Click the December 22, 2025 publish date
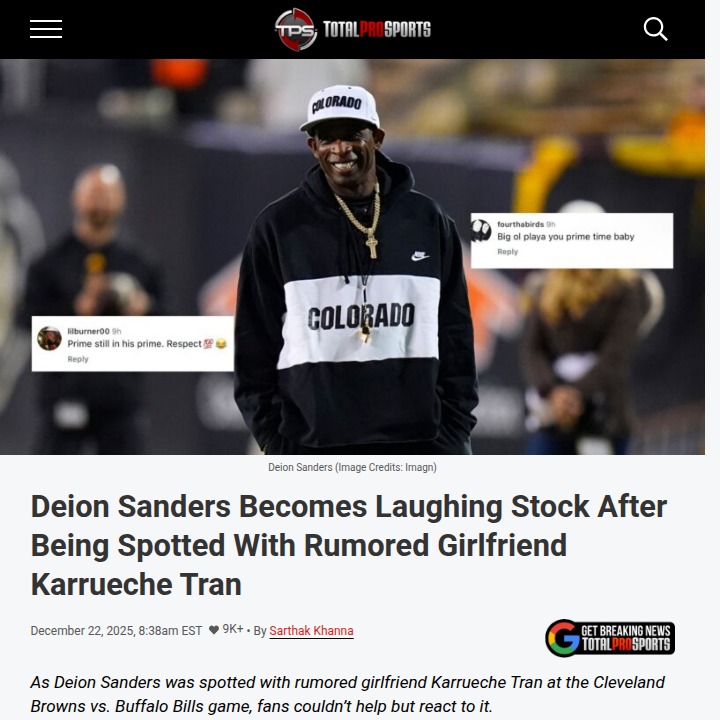The height and width of the screenshot is (720, 720). pos(116,630)
